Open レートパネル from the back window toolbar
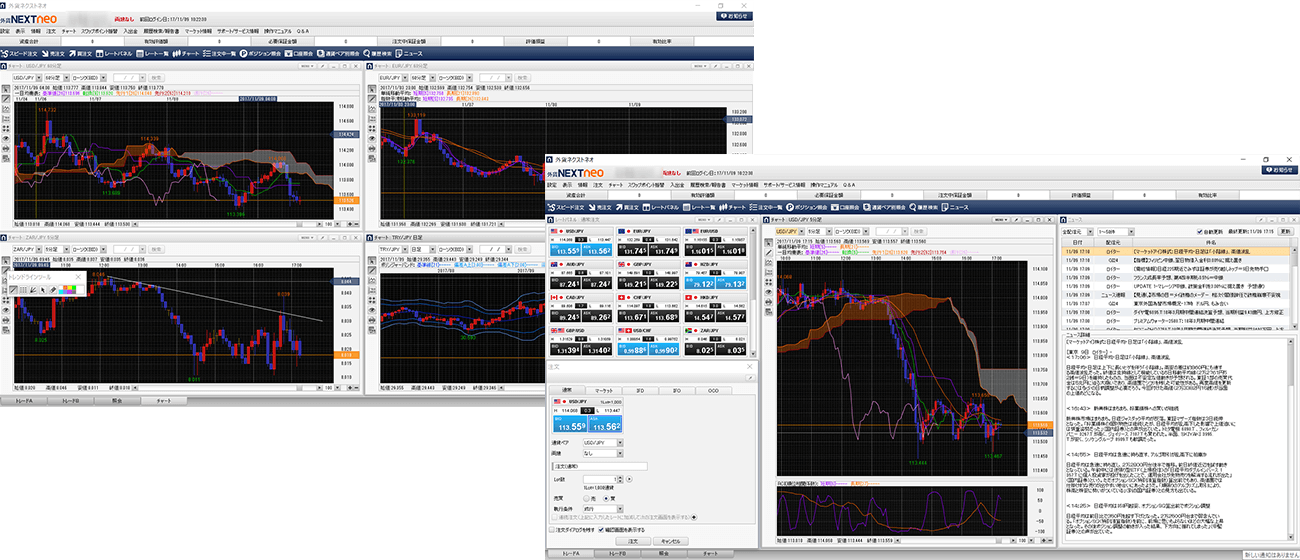Screen dimensions: 1300x560 pyautogui.click(x=114, y=54)
